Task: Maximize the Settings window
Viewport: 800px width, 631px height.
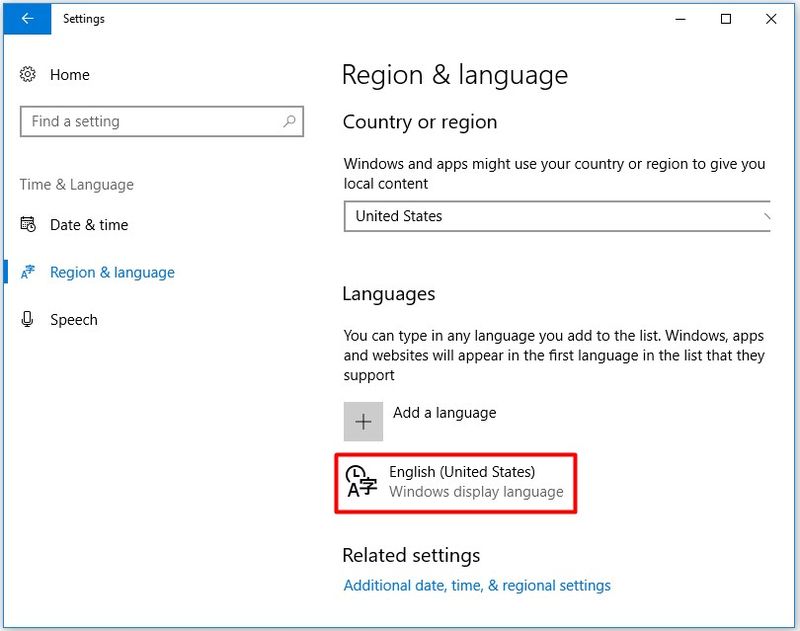Action: (x=726, y=19)
